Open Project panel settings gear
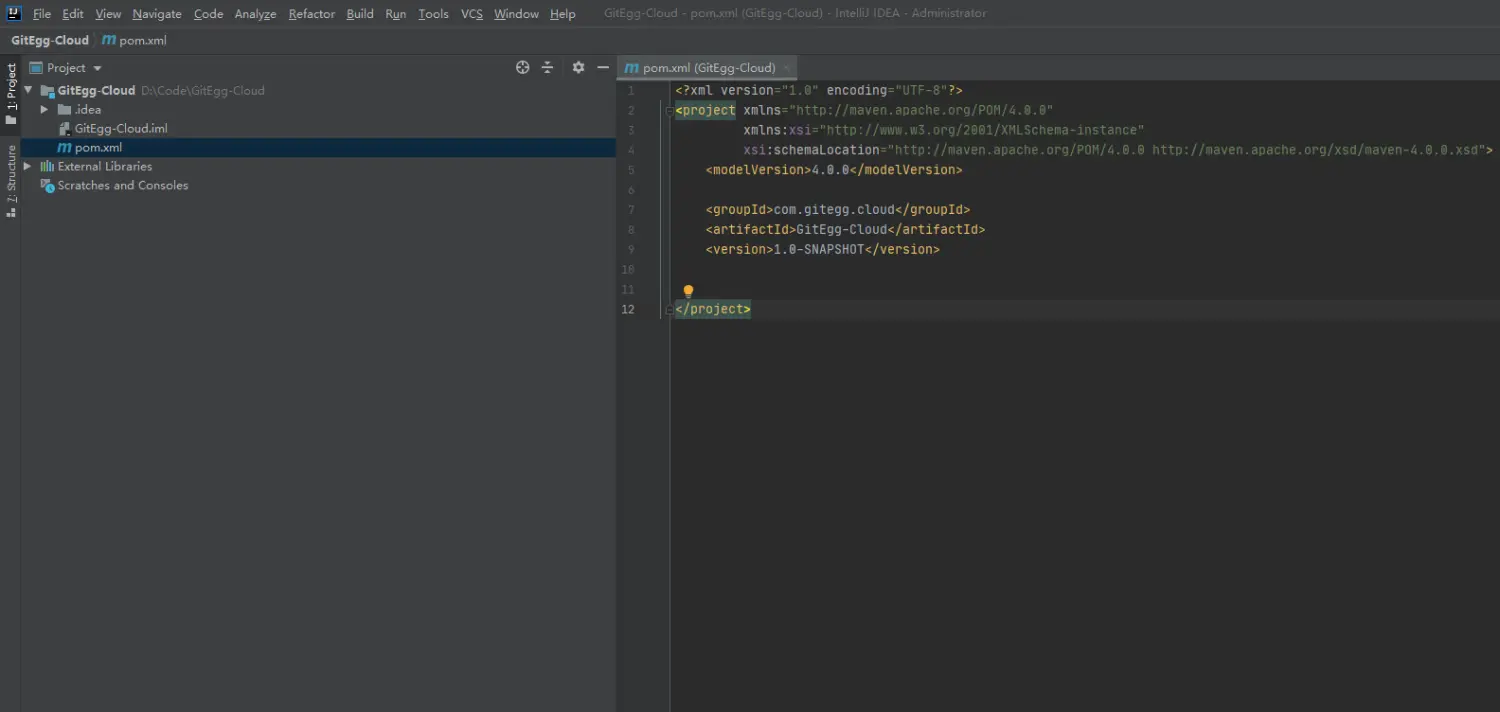 pos(578,68)
